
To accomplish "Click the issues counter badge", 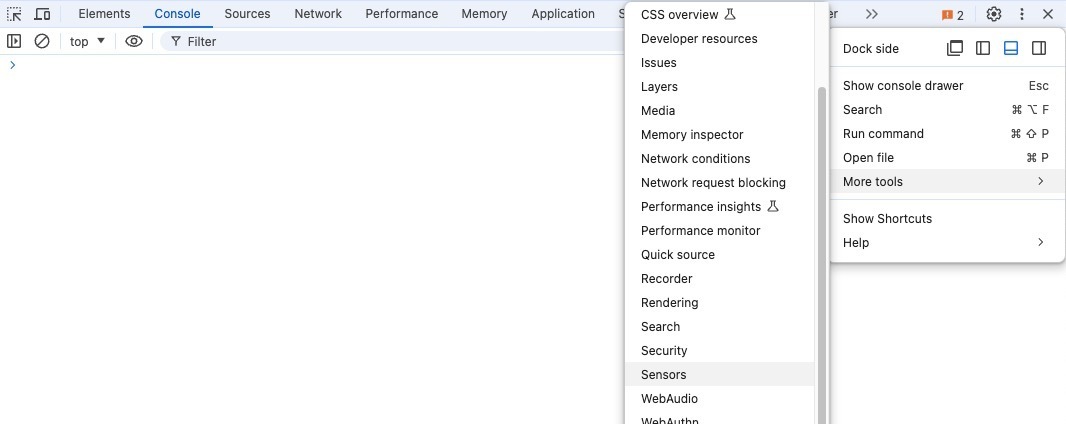I will click(x=952, y=15).
